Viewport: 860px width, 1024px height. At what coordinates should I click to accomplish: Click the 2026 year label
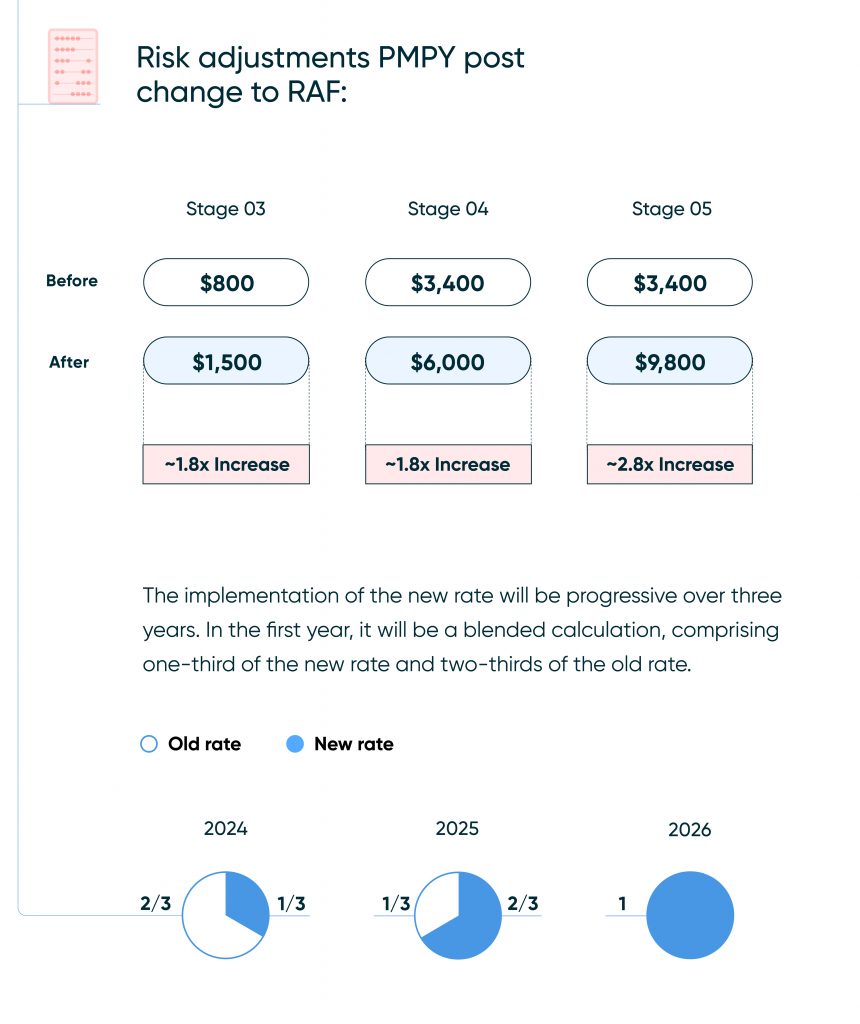click(x=689, y=830)
